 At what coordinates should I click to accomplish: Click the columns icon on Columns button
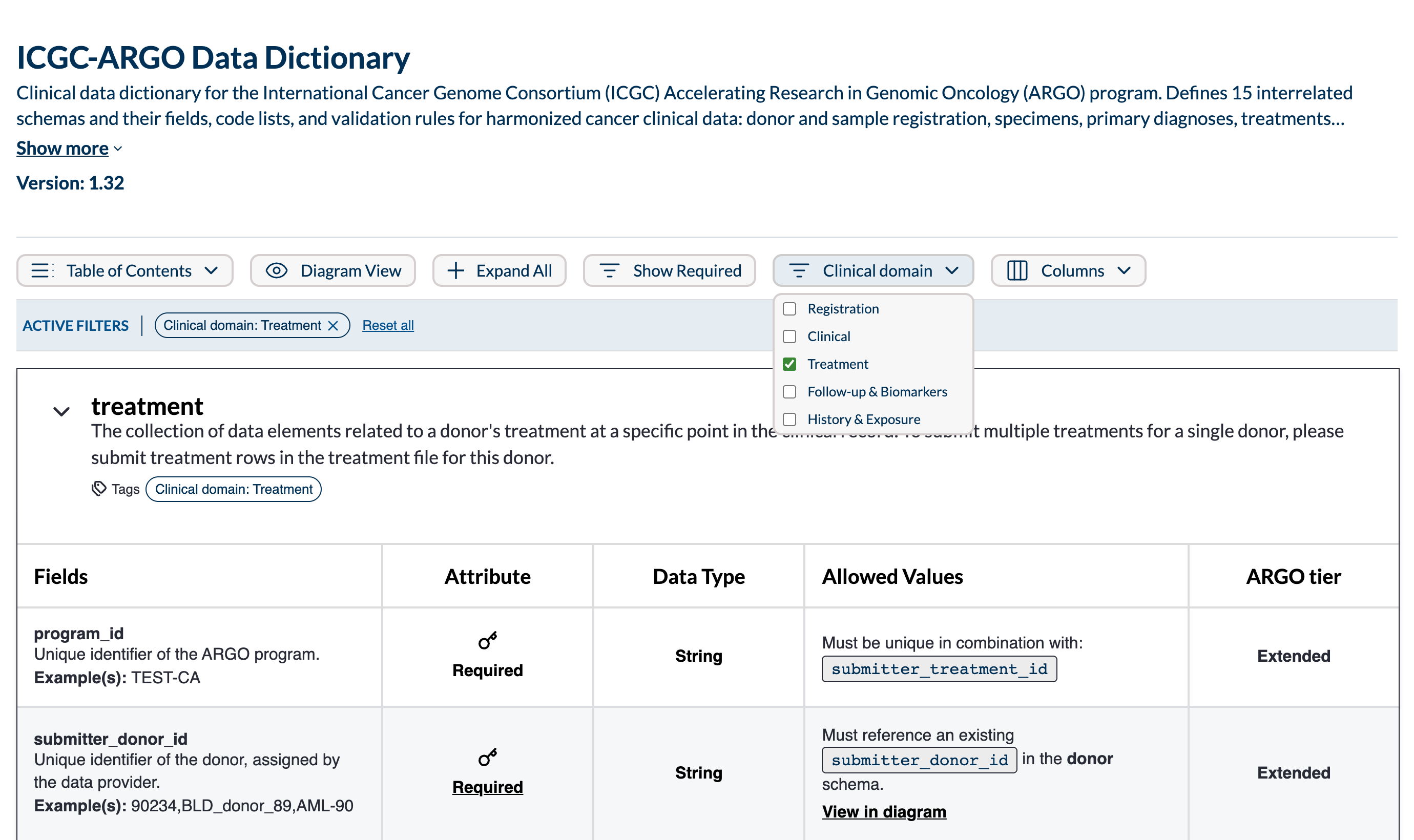pos(1017,270)
